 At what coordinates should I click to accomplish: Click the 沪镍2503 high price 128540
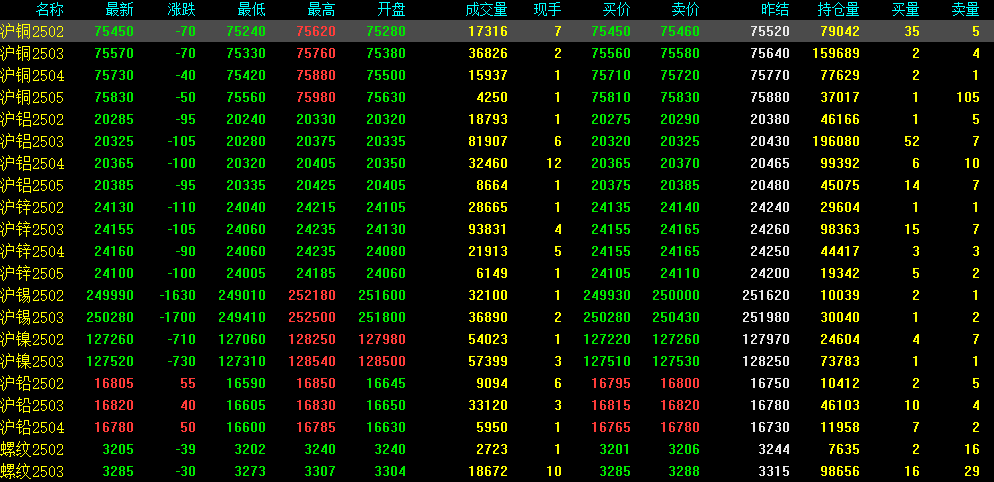(312, 362)
